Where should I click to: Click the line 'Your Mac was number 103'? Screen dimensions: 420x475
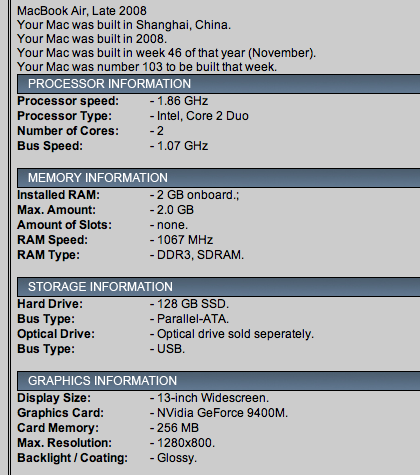(x=147, y=67)
